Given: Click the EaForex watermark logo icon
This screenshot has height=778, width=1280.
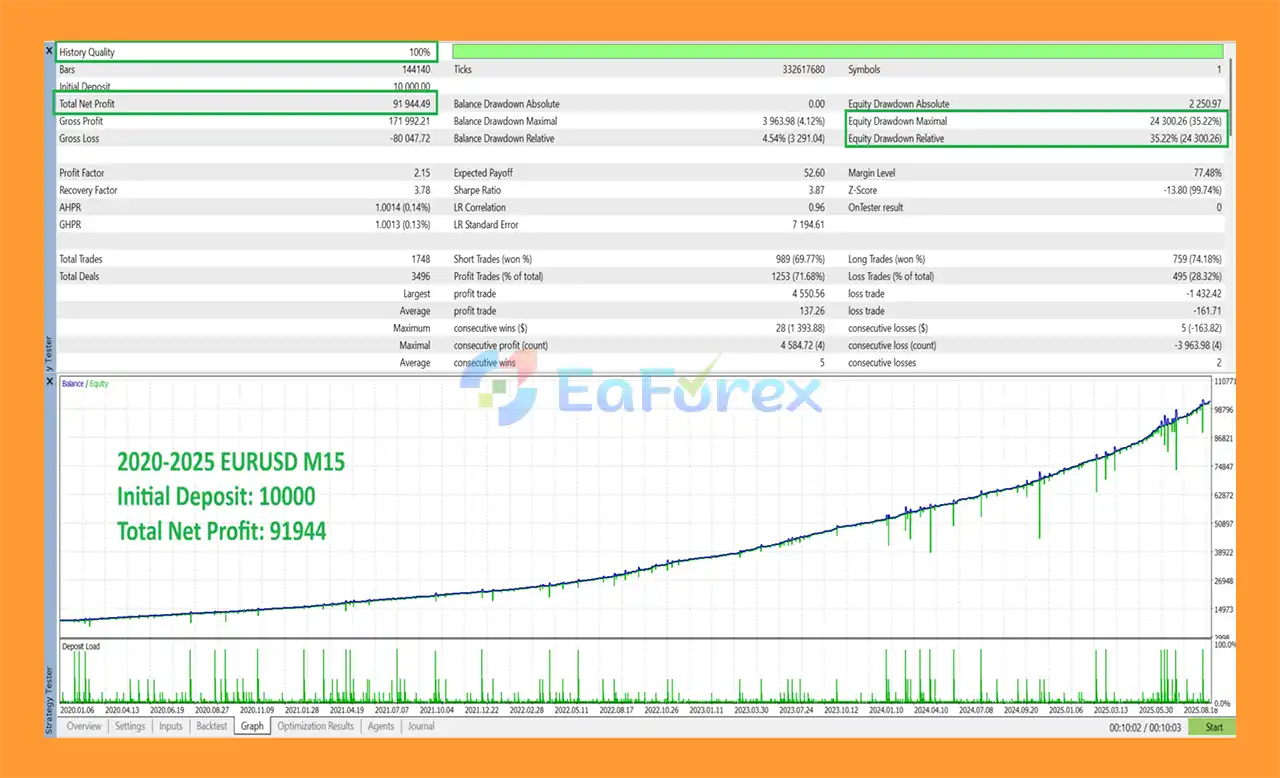Looking at the screenshot, I should pos(501,392).
